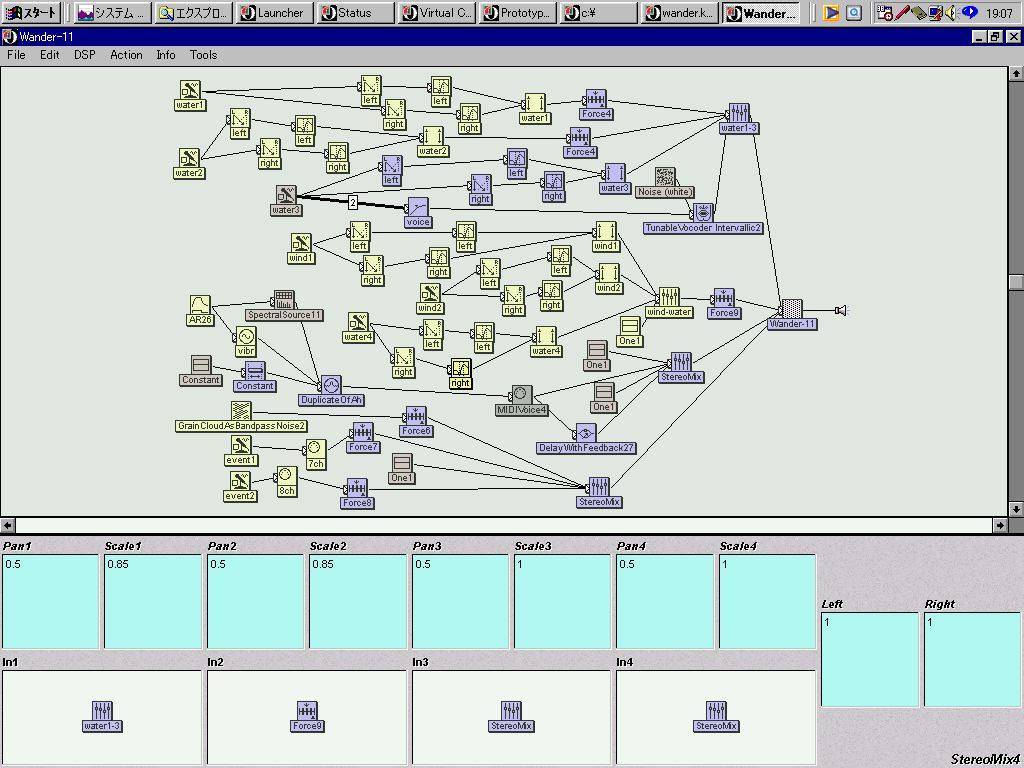Select the blue Constant node
This screenshot has height=768, width=1024.
(255, 377)
